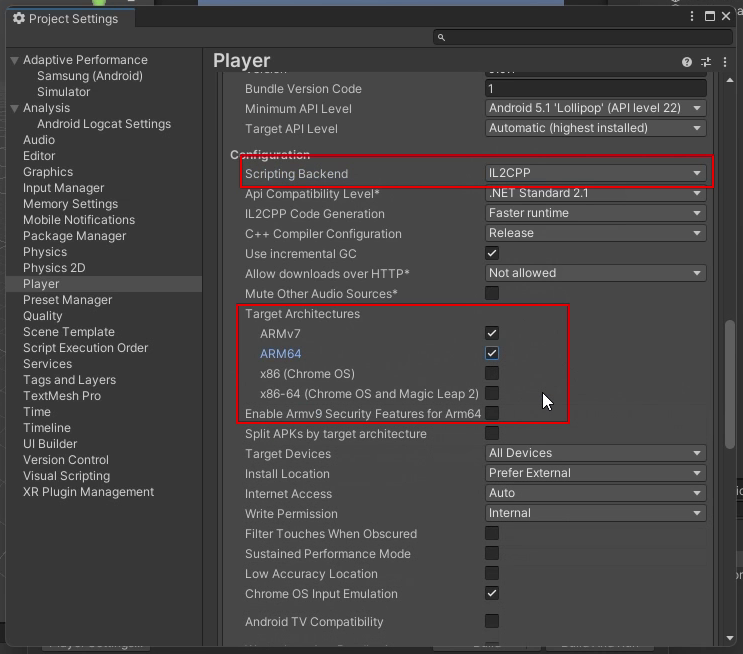Screen dimensions: 743x654
Task: Select XR Plugin Management settings category
Action: pyautogui.click(x=88, y=492)
